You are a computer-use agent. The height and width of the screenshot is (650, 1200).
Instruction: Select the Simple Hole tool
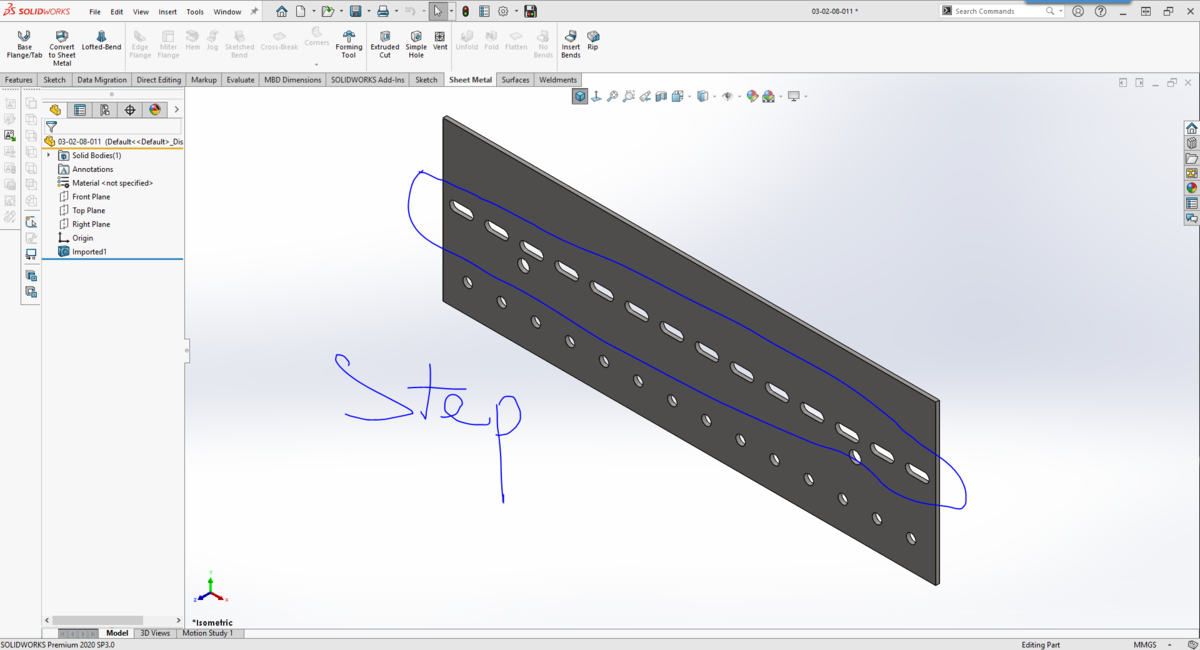(416, 45)
